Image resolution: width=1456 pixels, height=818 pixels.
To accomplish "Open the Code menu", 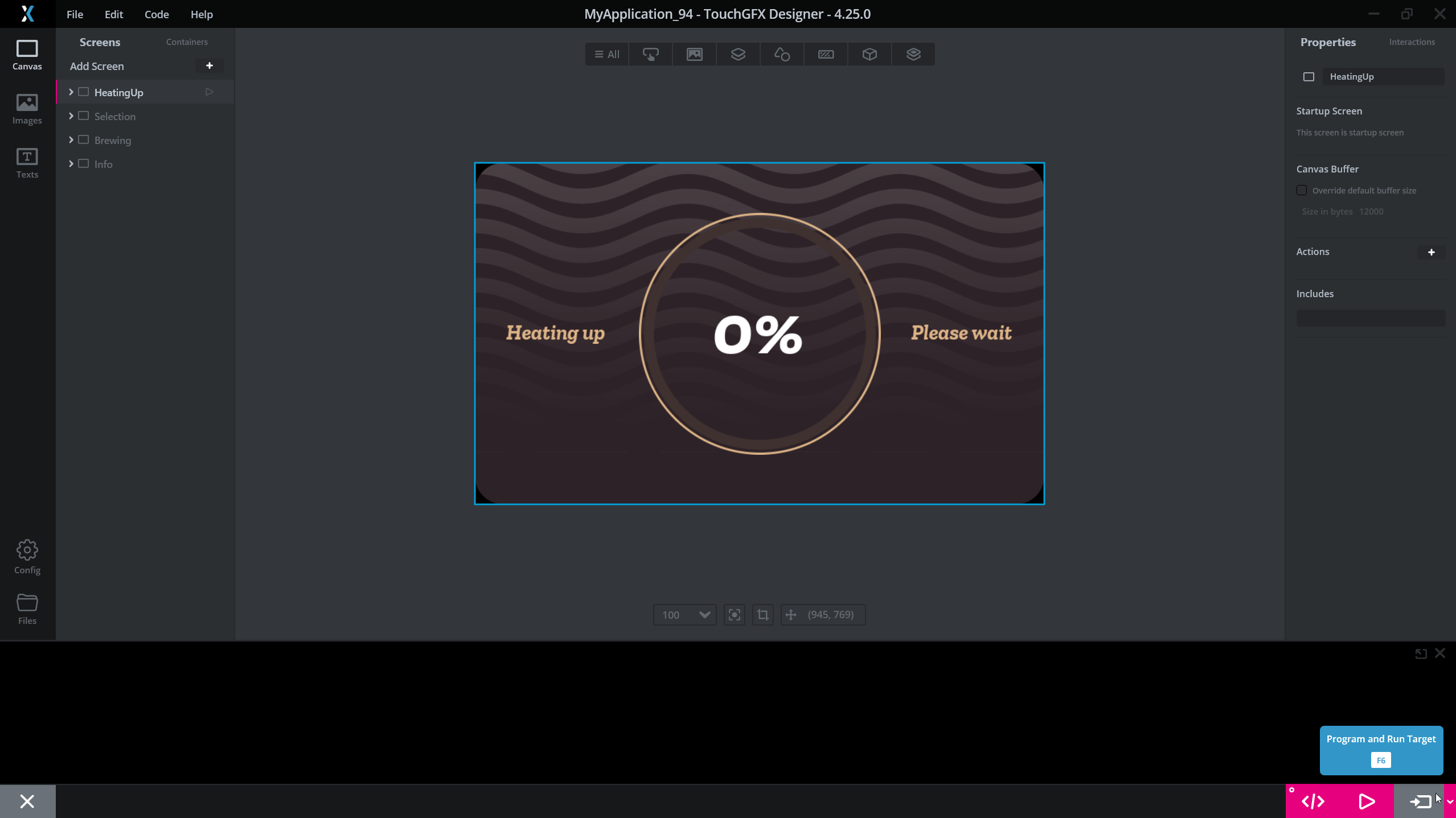I will [x=156, y=14].
